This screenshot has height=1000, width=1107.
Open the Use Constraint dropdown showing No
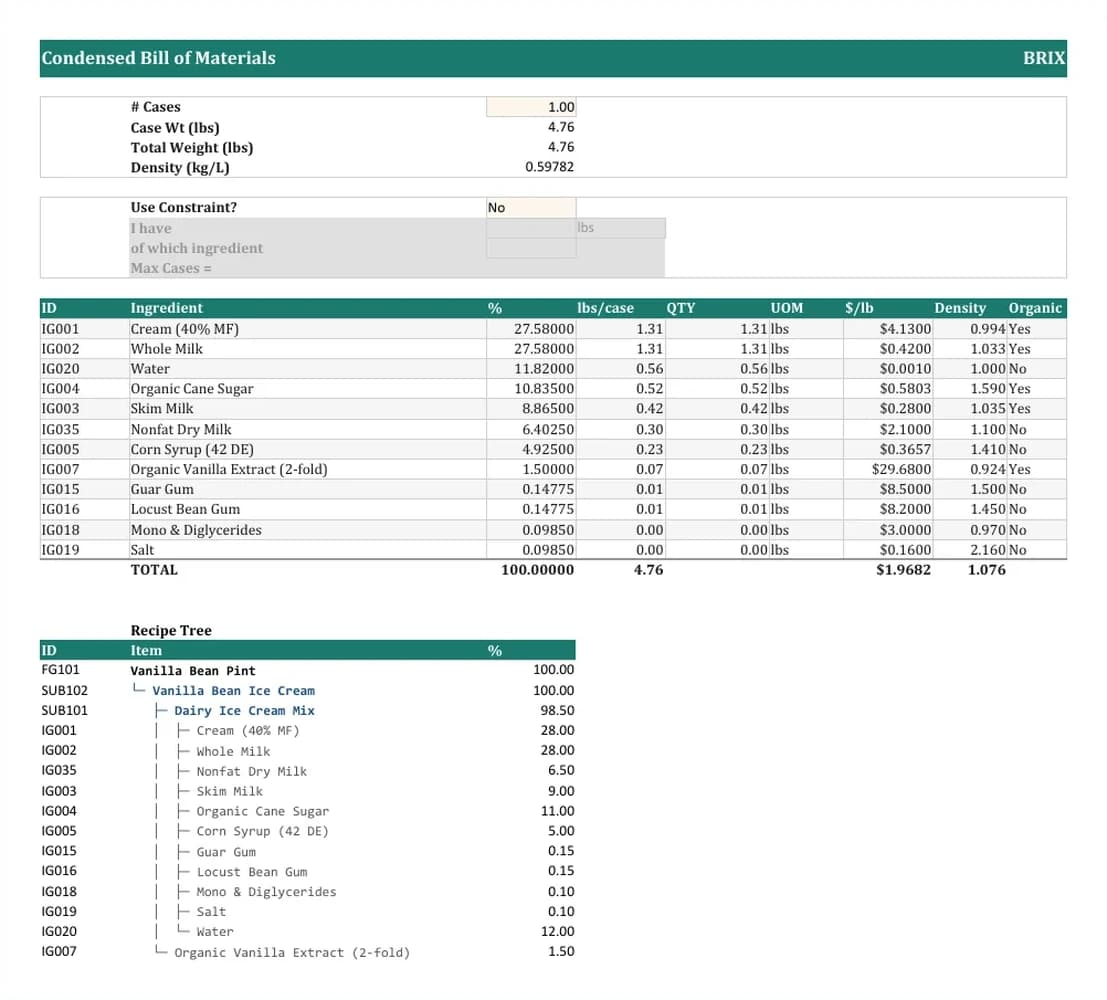[531, 208]
